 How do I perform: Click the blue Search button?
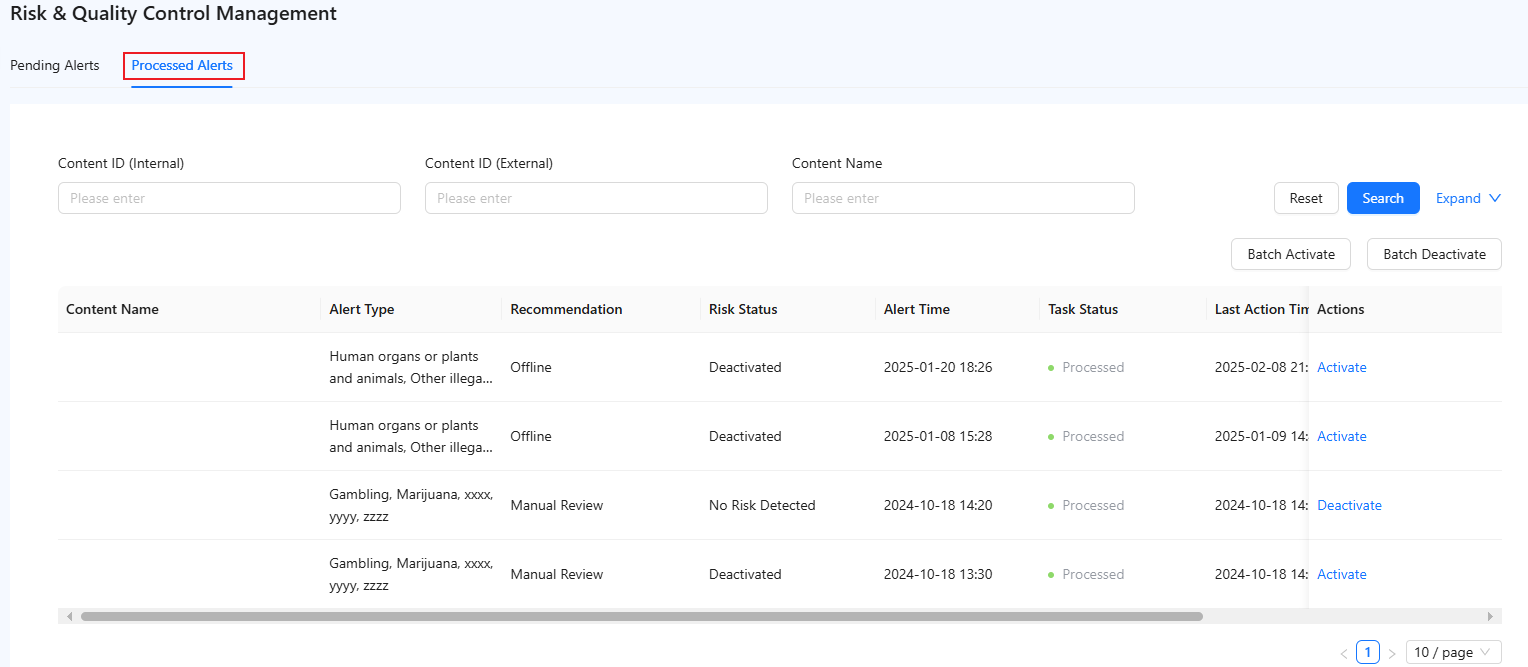[1383, 198]
